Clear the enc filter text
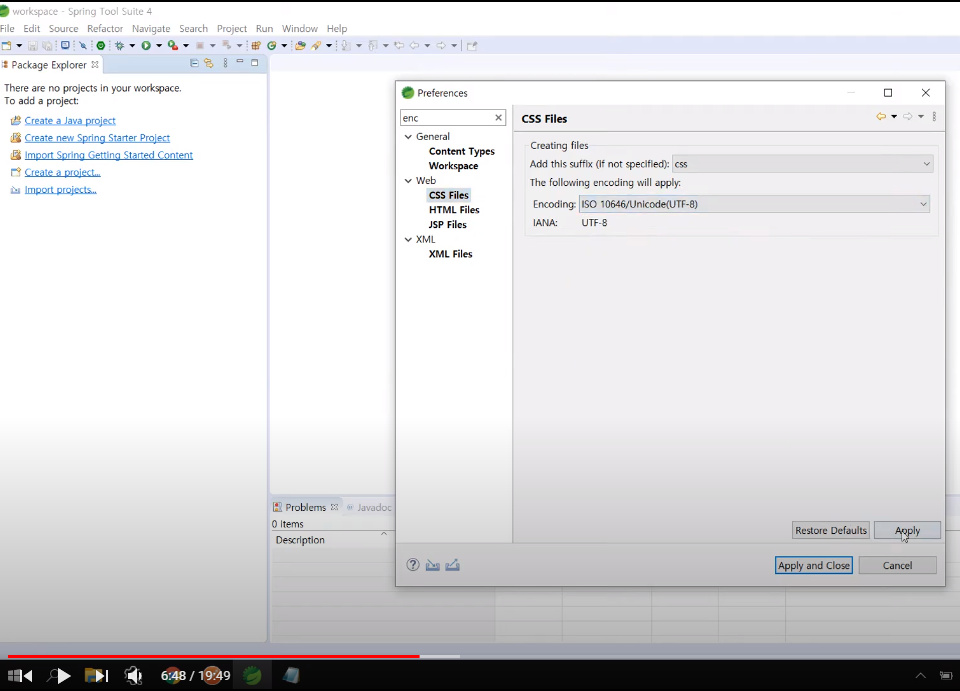 tap(498, 118)
